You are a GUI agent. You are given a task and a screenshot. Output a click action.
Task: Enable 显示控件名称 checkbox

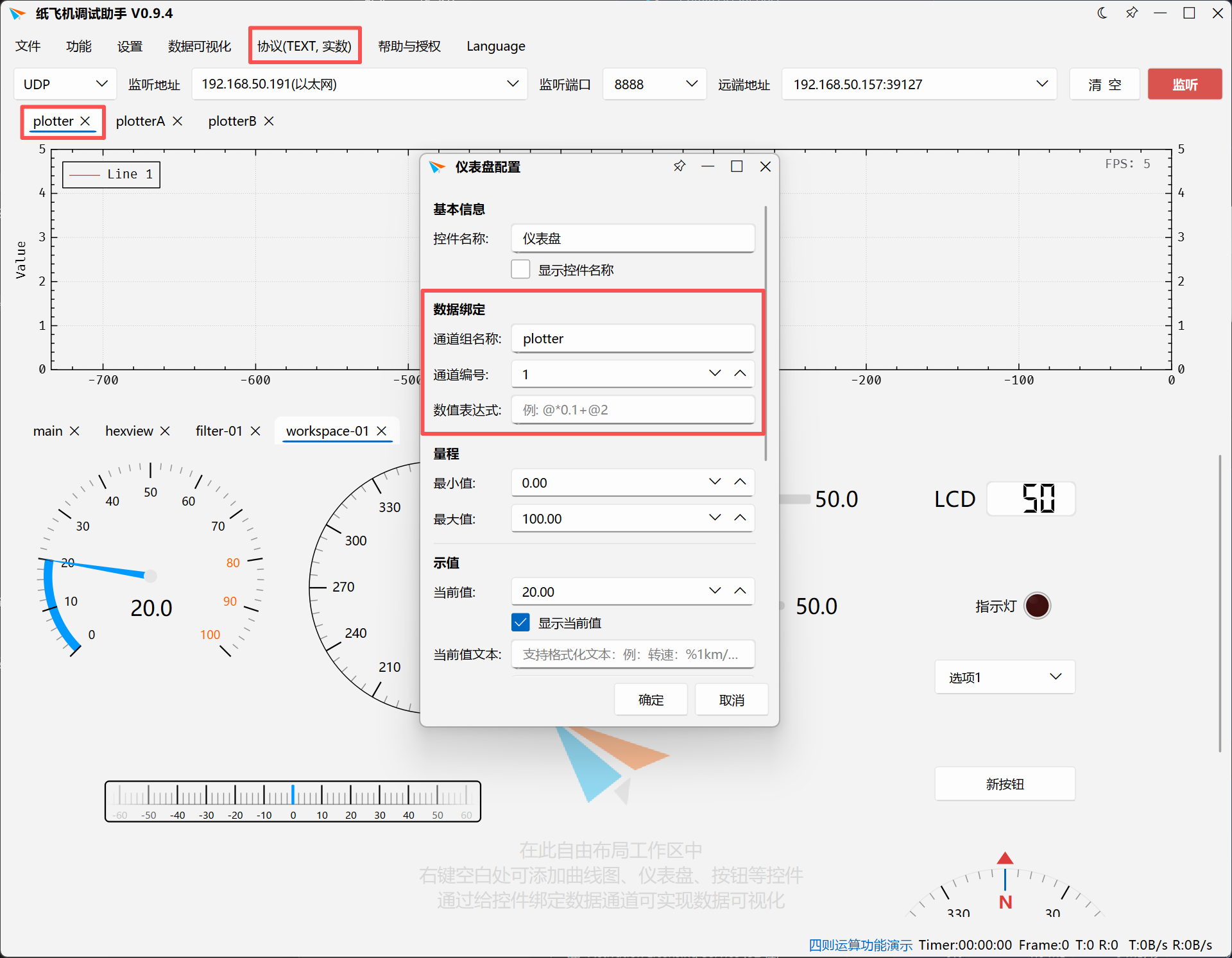(x=520, y=269)
